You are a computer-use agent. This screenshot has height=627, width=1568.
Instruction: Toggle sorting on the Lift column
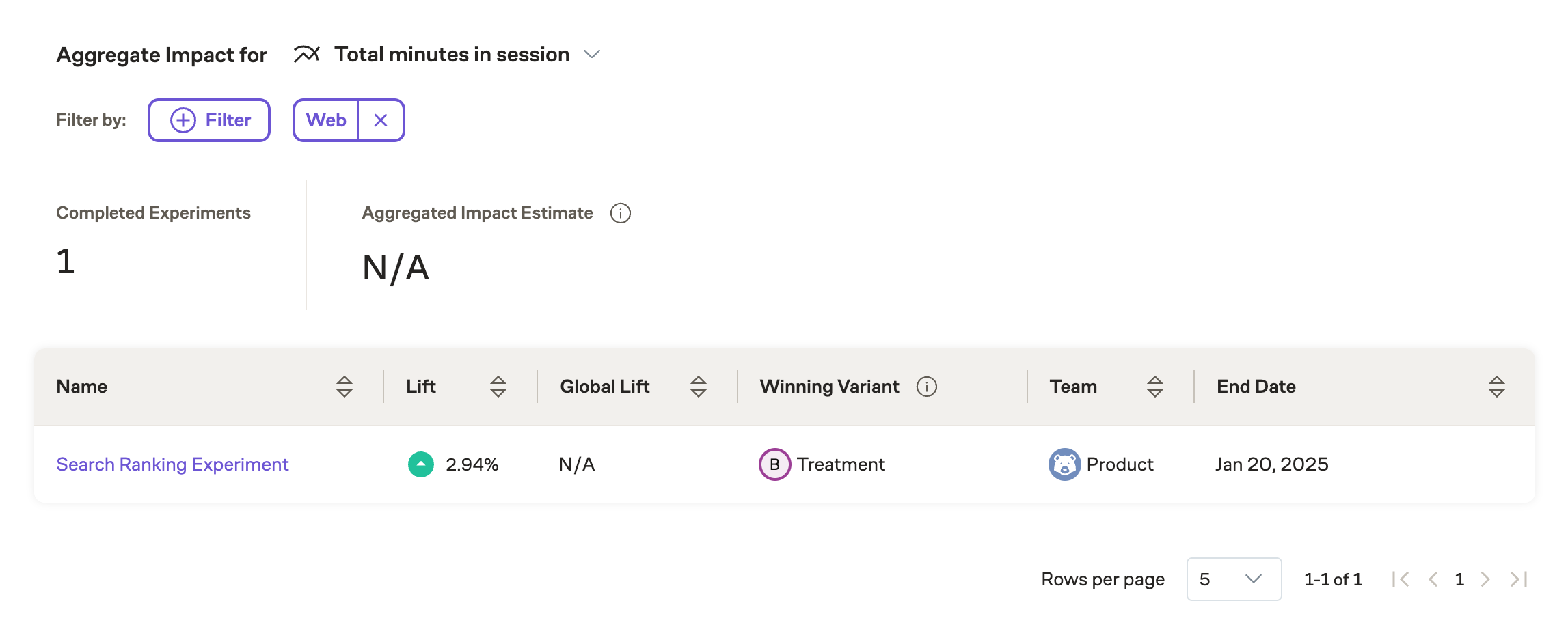pyautogui.click(x=498, y=387)
